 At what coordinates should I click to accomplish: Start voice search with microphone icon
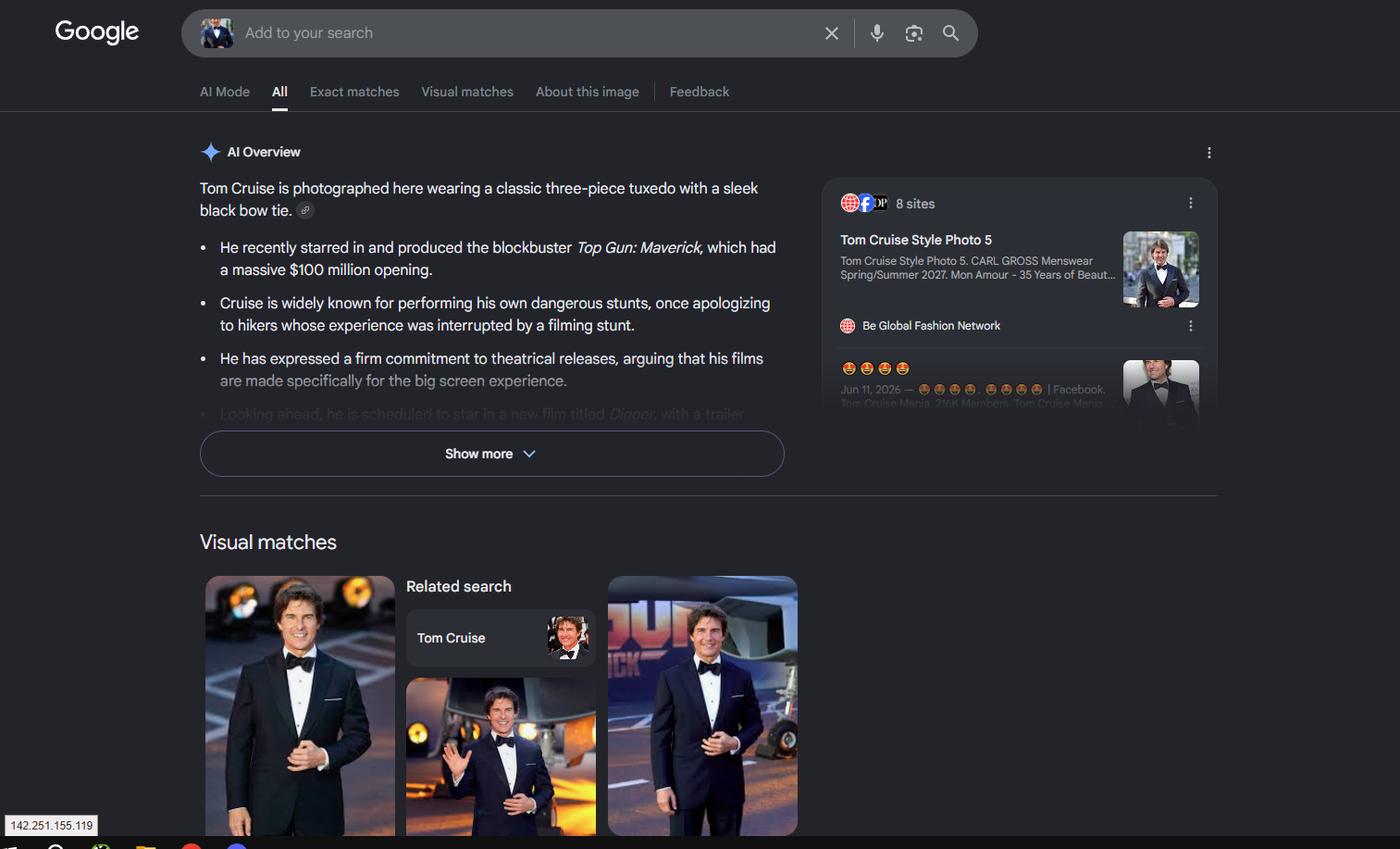[x=877, y=33]
